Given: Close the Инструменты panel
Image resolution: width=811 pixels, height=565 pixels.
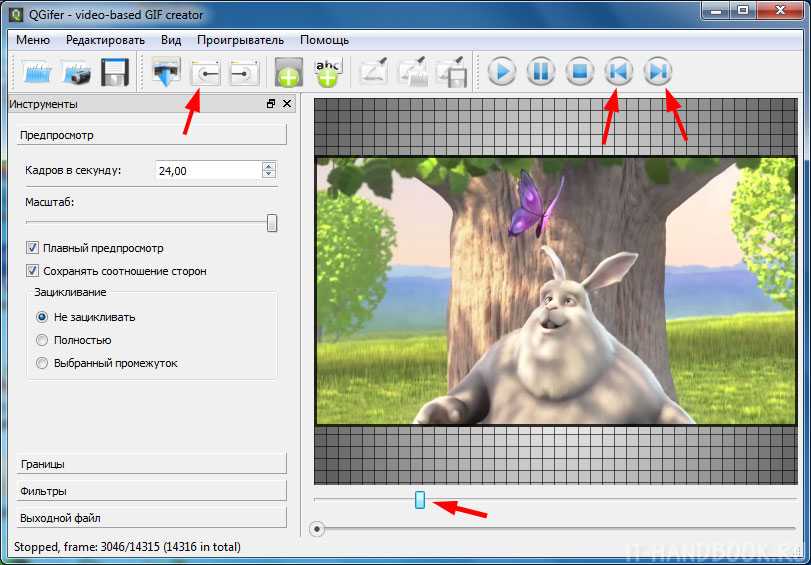Looking at the screenshot, I should (287, 104).
